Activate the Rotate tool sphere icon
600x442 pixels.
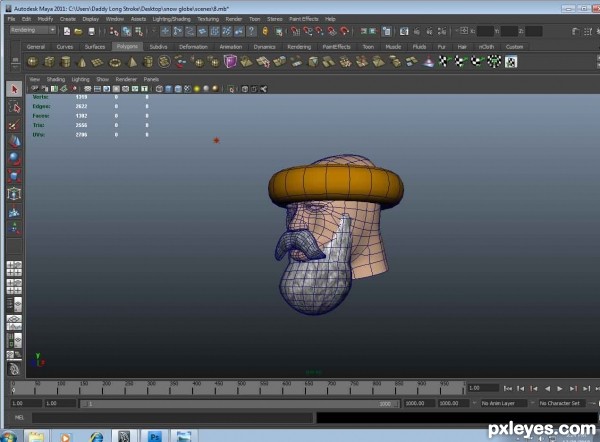[14, 159]
